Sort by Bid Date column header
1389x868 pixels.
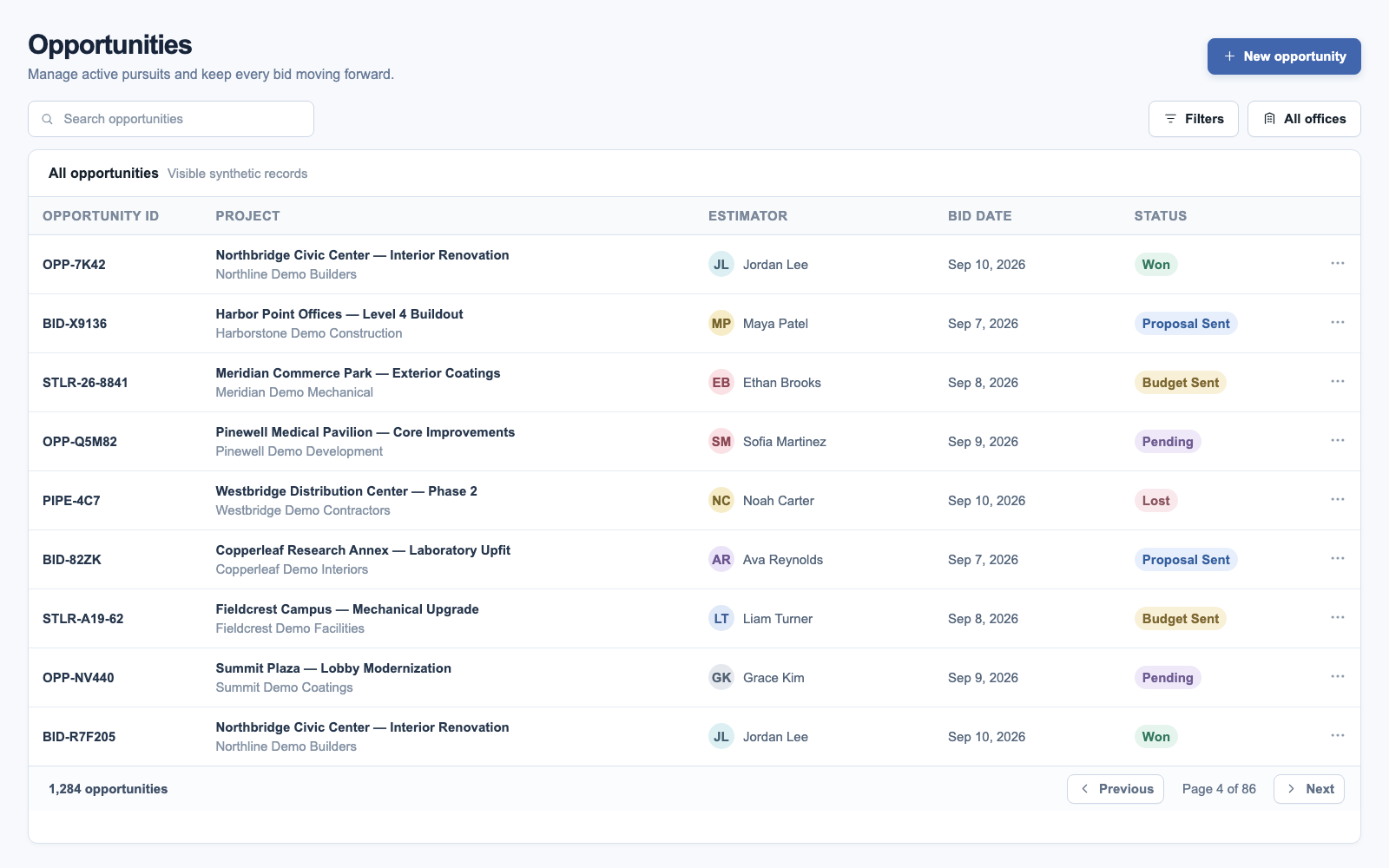coord(979,216)
